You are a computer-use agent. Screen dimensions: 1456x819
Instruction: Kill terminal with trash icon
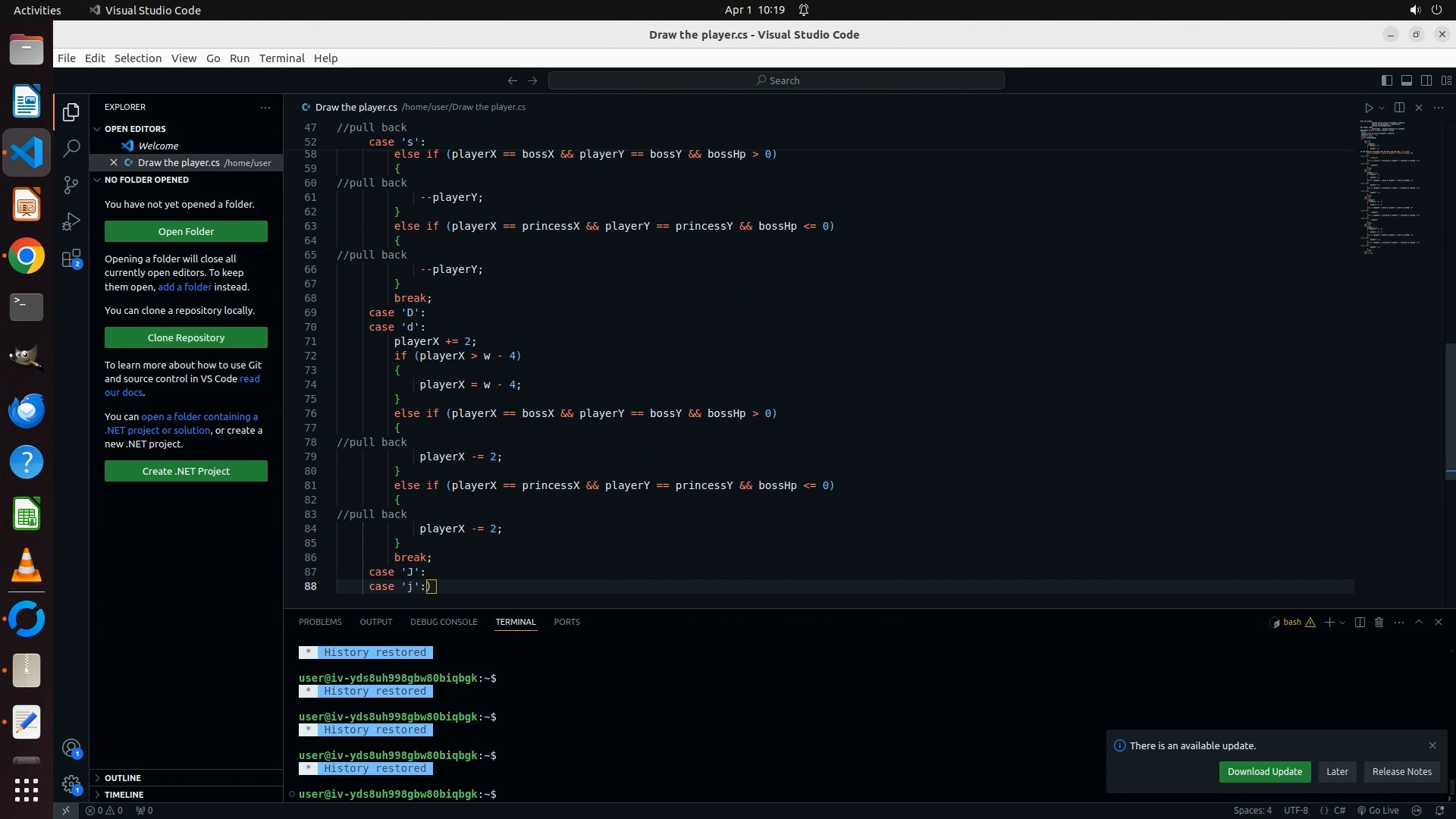pos(1379,622)
